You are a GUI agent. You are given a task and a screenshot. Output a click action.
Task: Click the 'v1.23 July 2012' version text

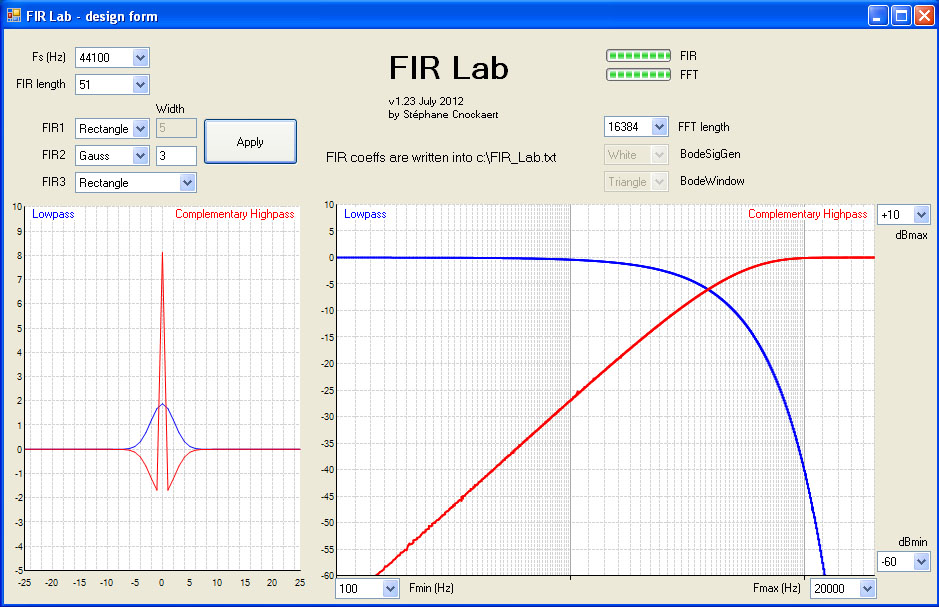tap(426, 101)
